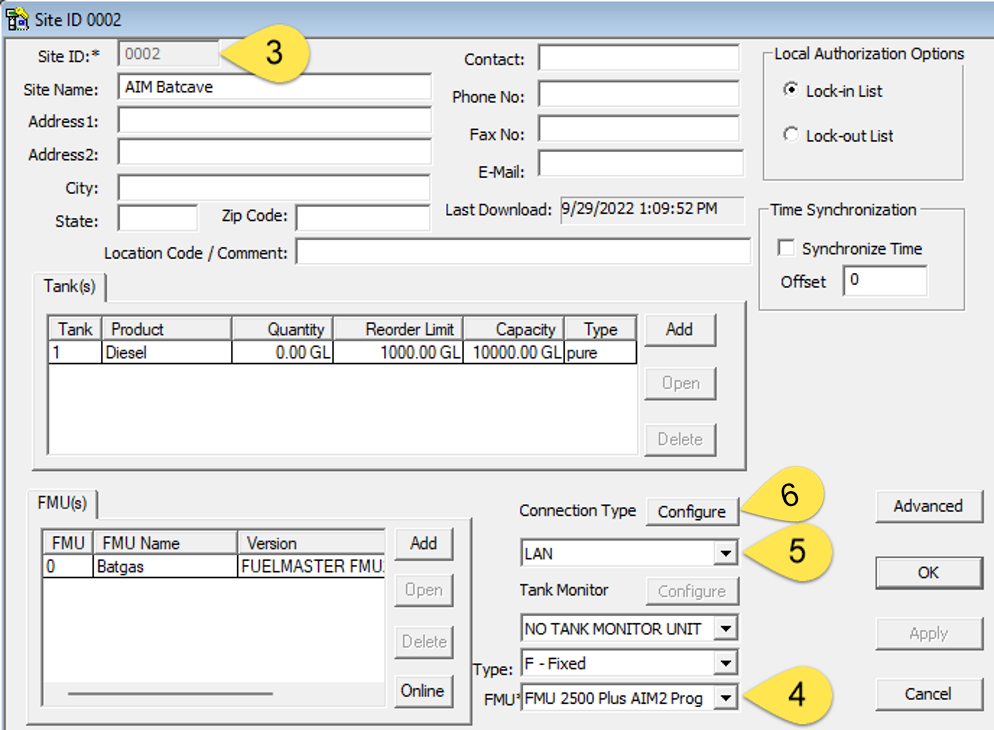Click the Contact input field
The width and height of the screenshot is (994, 730).
[639, 58]
